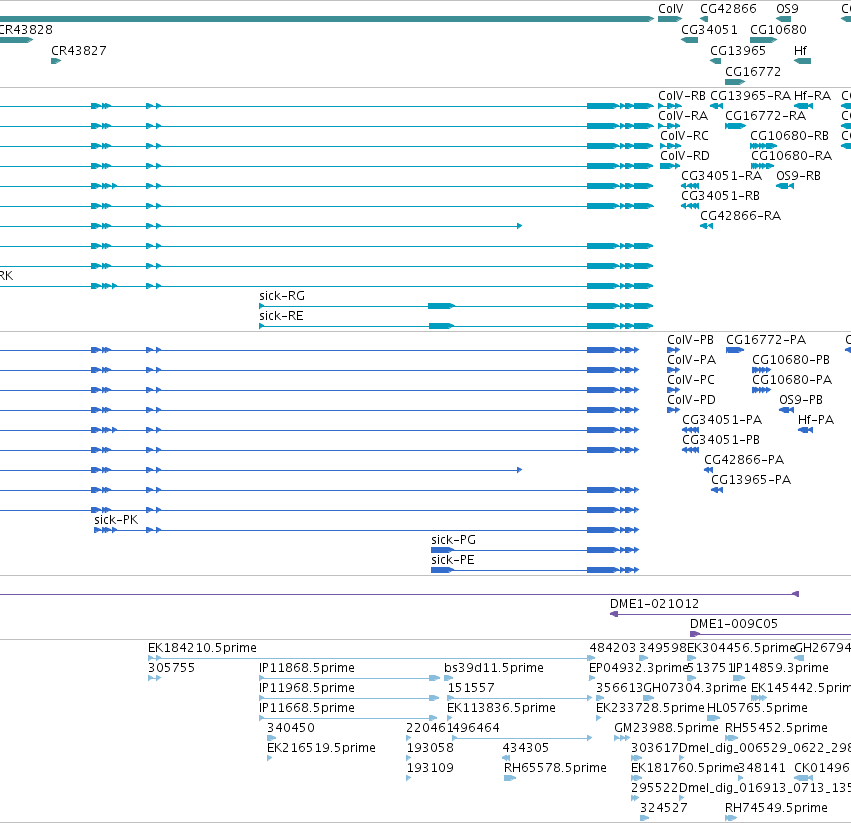Viewport: 851px width, 823px height.
Task: Click EST 340450
Action: pos(290,728)
